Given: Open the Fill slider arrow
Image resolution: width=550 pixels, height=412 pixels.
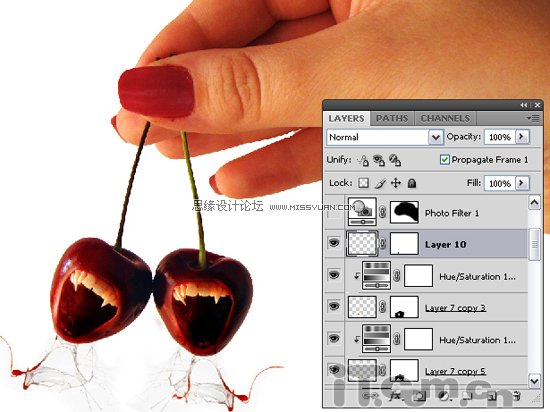Looking at the screenshot, I should click(x=522, y=183).
